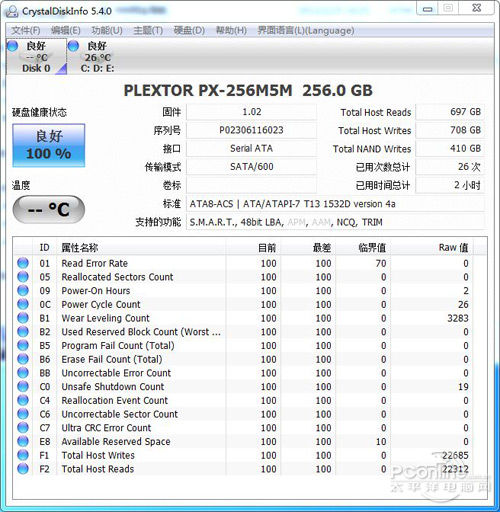Screen dimensions: 500x512
Task: Click status orb for Ultra CRC Error Count
Action: 23,427
